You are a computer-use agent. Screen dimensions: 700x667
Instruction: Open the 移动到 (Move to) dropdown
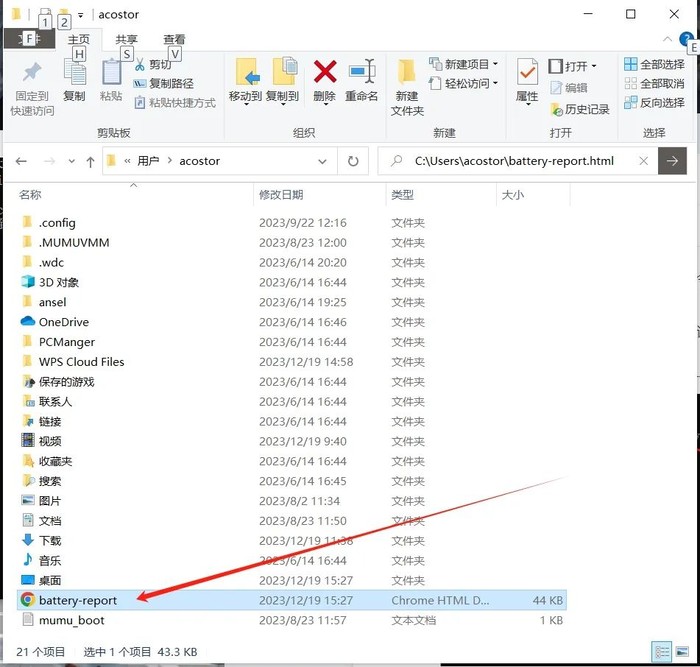coord(245,80)
